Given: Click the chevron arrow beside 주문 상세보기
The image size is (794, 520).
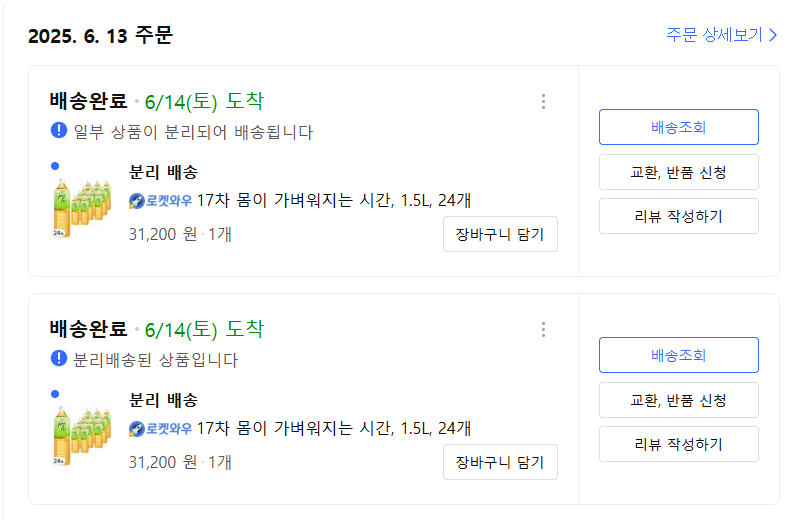Looking at the screenshot, I should [x=773, y=35].
